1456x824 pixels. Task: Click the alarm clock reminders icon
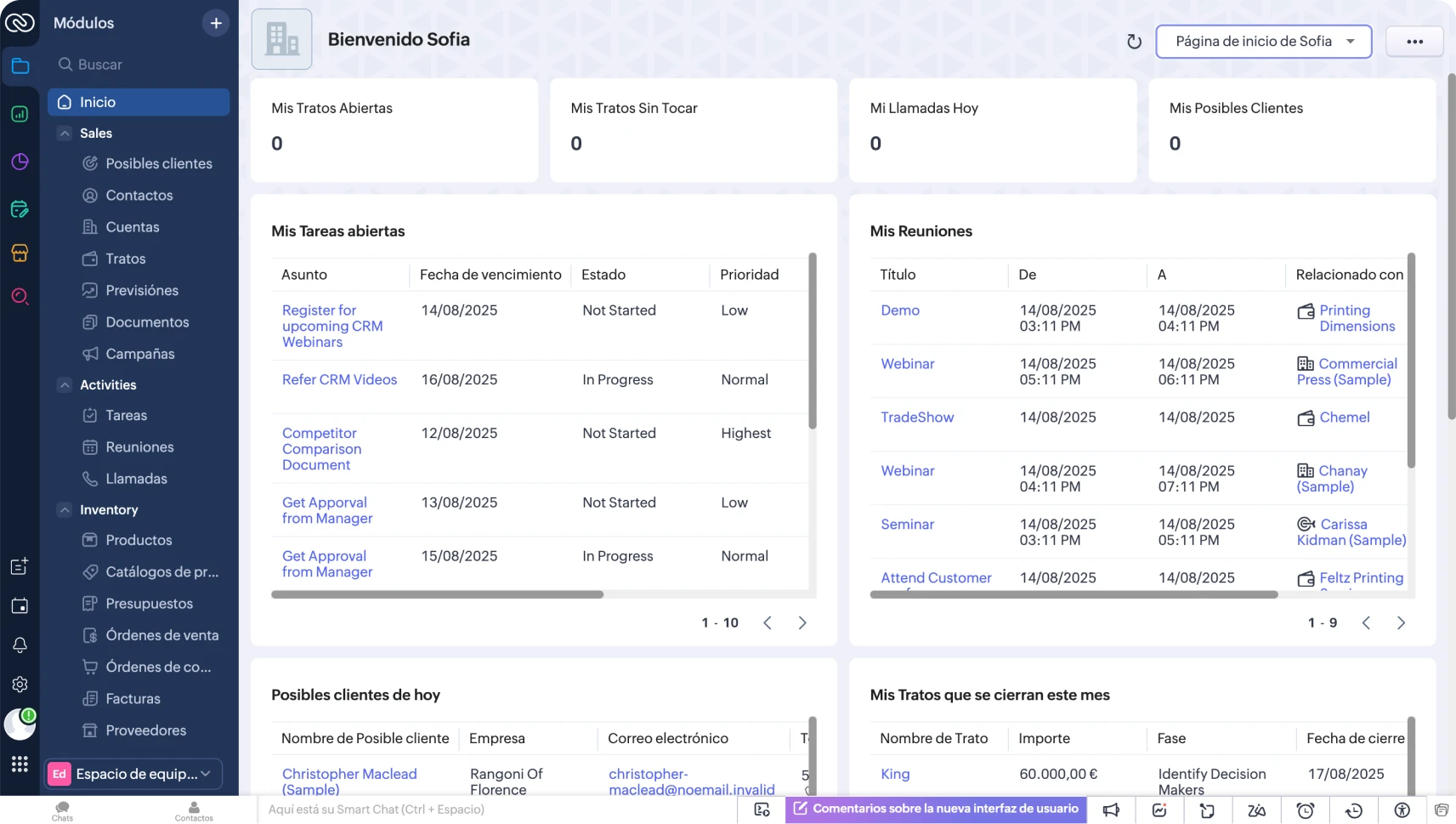pos(1306,810)
